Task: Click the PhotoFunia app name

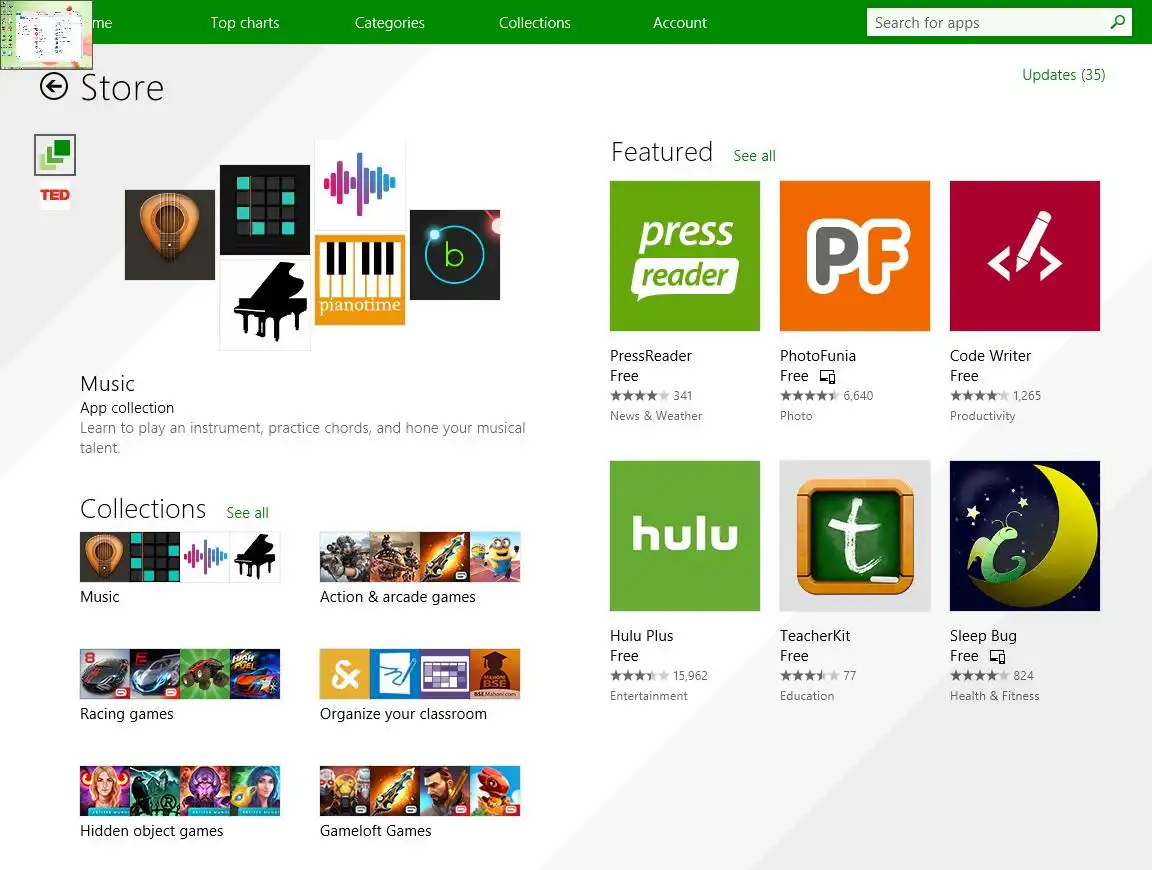Action: point(818,356)
